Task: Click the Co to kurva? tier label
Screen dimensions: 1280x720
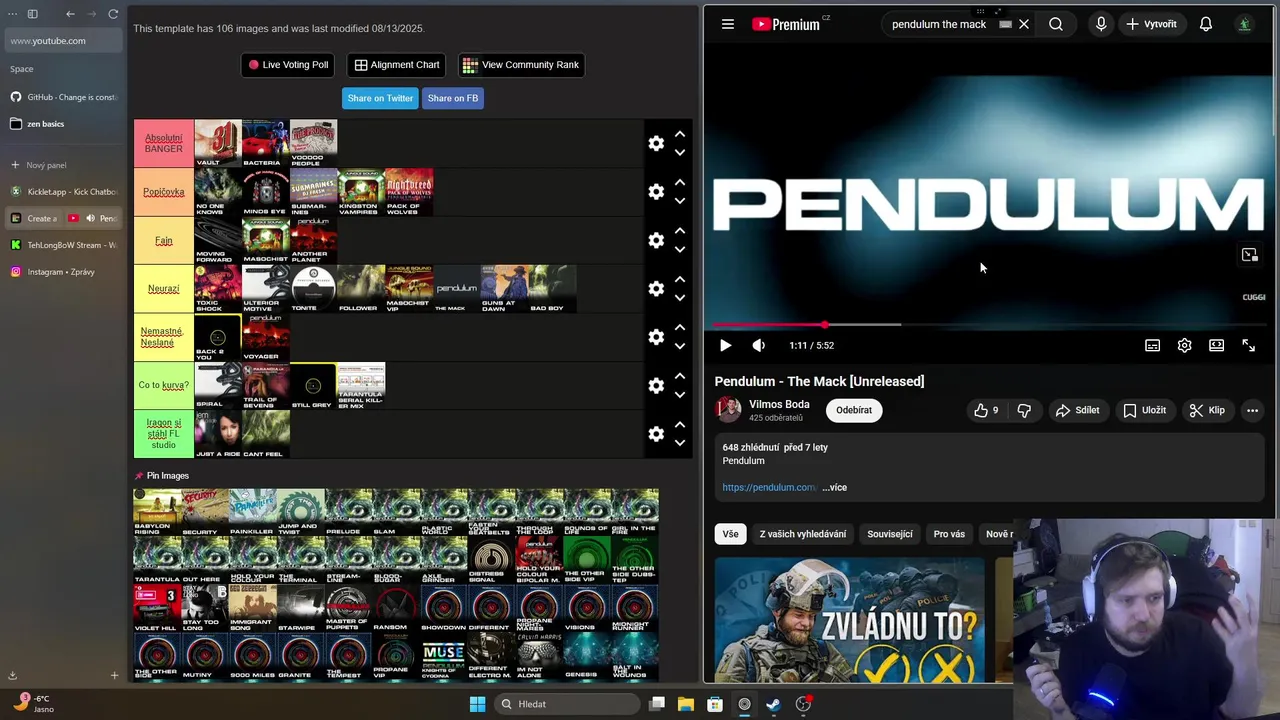Action: [164, 385]
